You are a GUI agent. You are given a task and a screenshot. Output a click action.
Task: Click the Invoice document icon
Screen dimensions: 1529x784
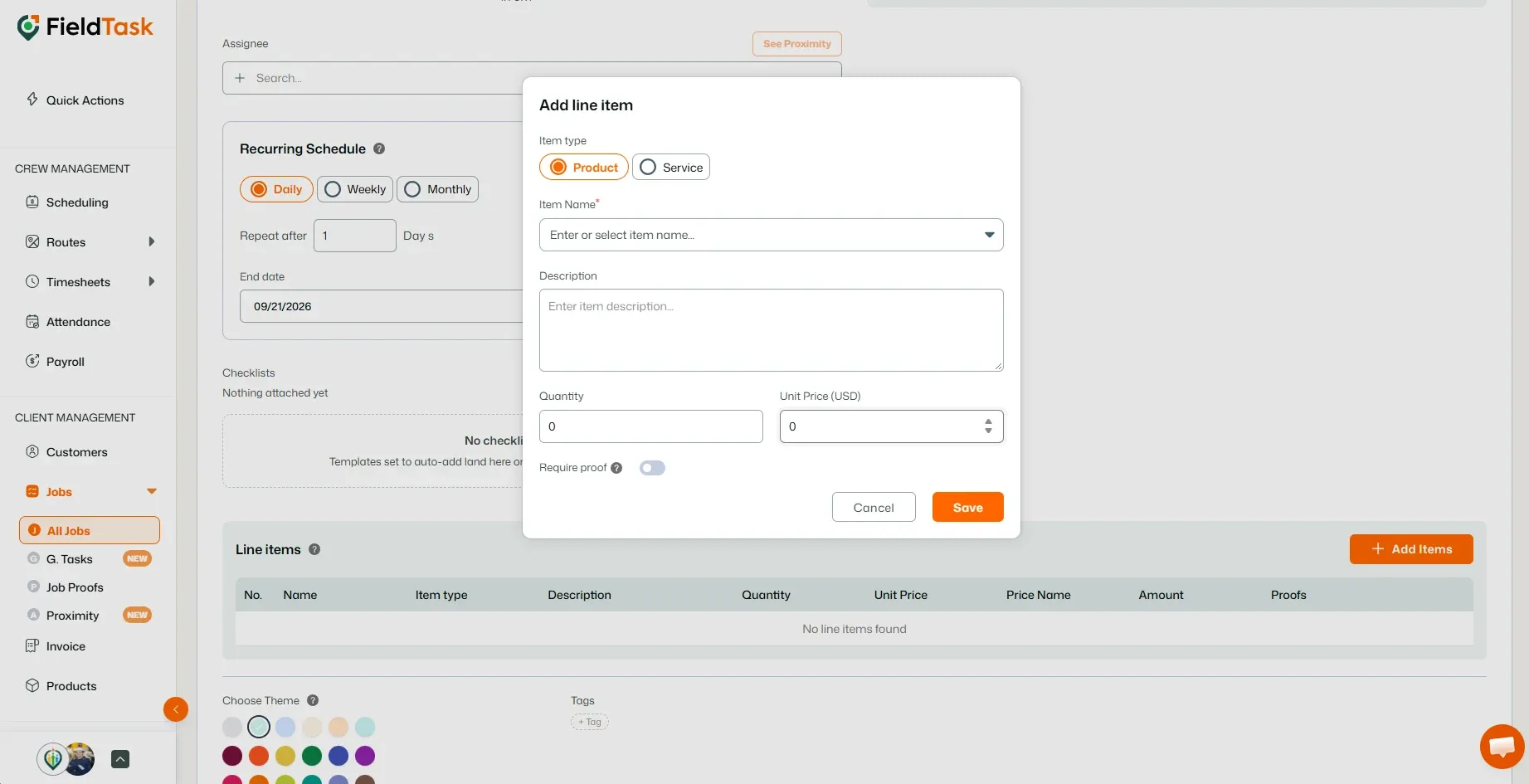point(32,645)
